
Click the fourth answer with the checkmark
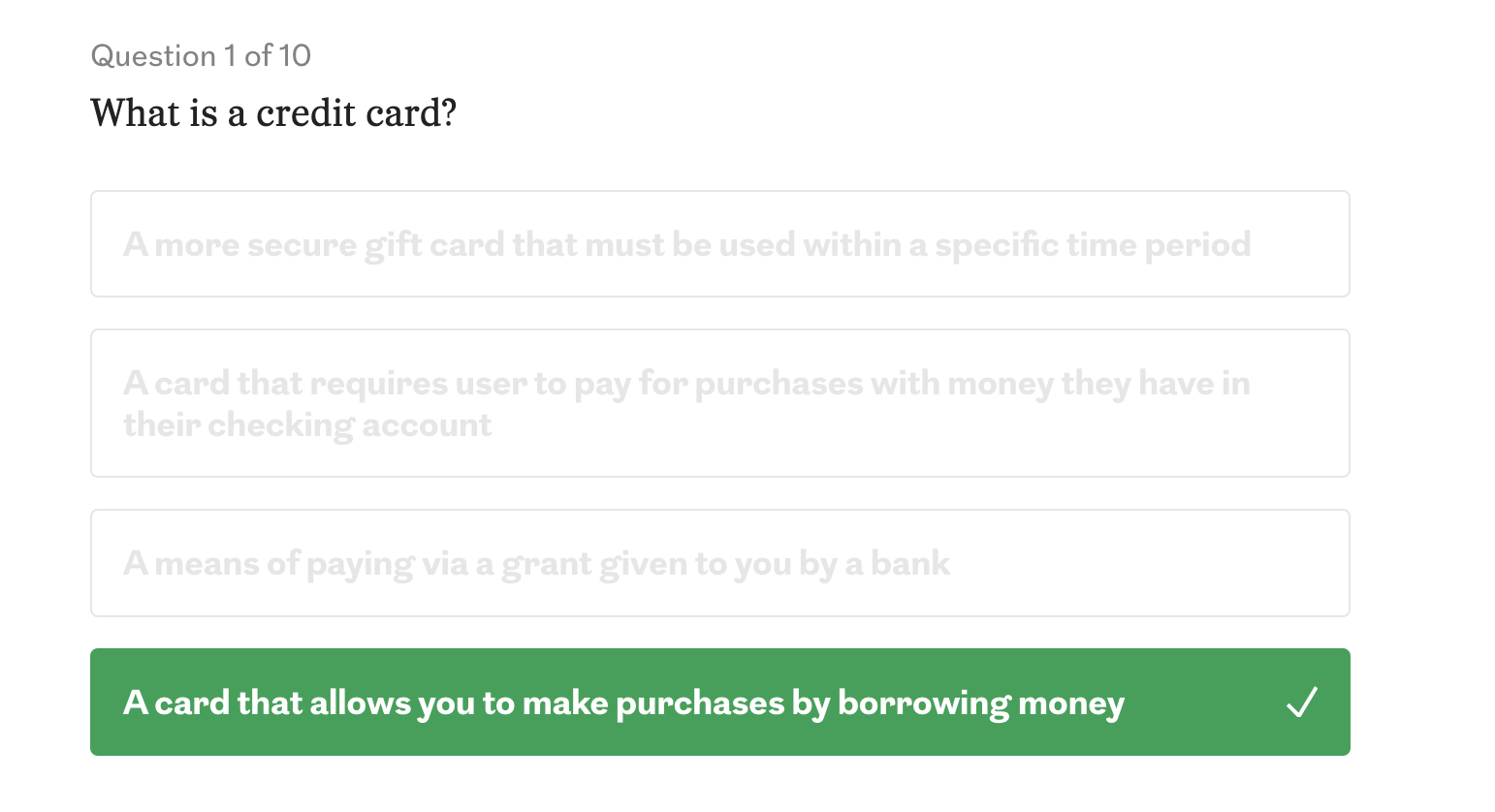tap(719, 703)
